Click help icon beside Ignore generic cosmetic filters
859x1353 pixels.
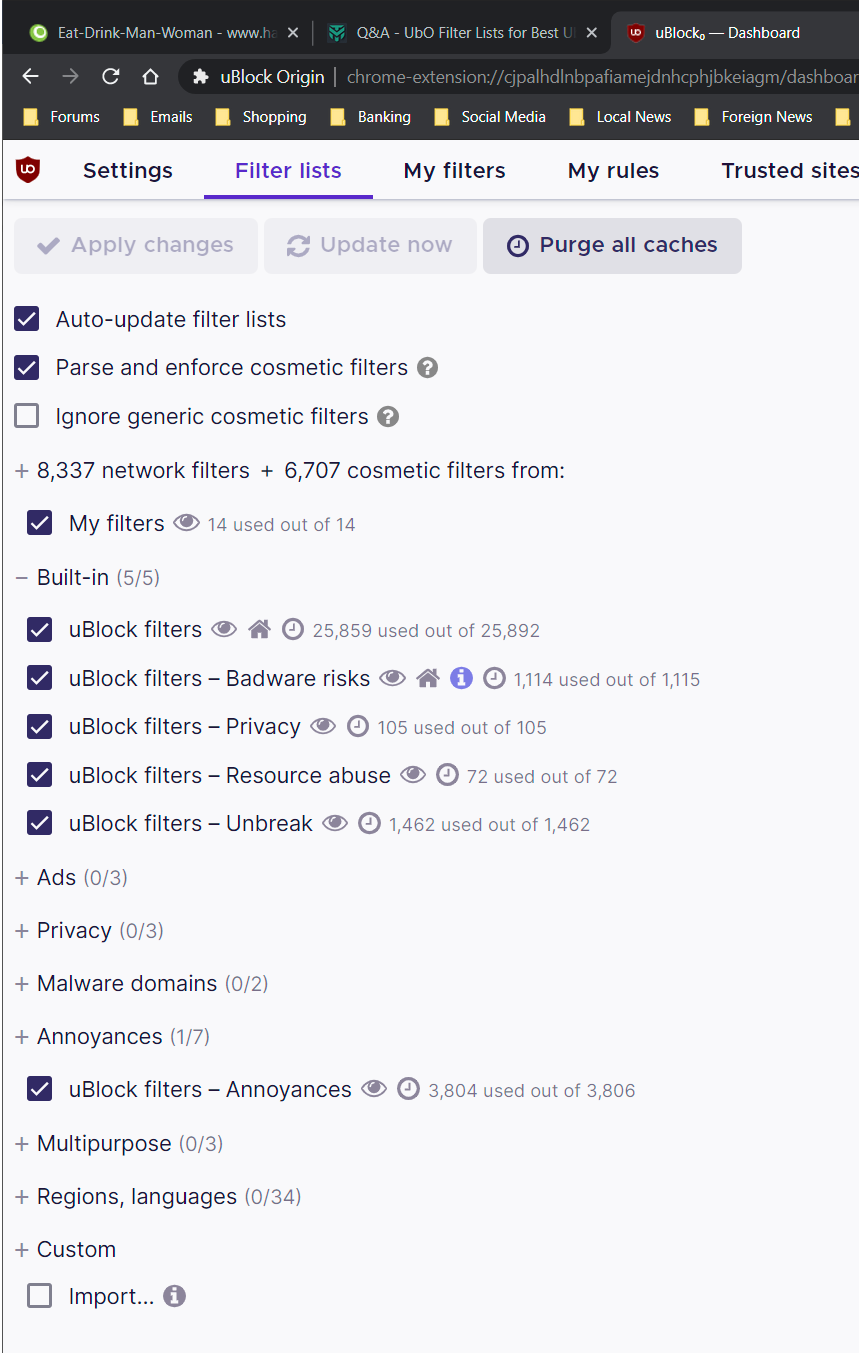388,417
